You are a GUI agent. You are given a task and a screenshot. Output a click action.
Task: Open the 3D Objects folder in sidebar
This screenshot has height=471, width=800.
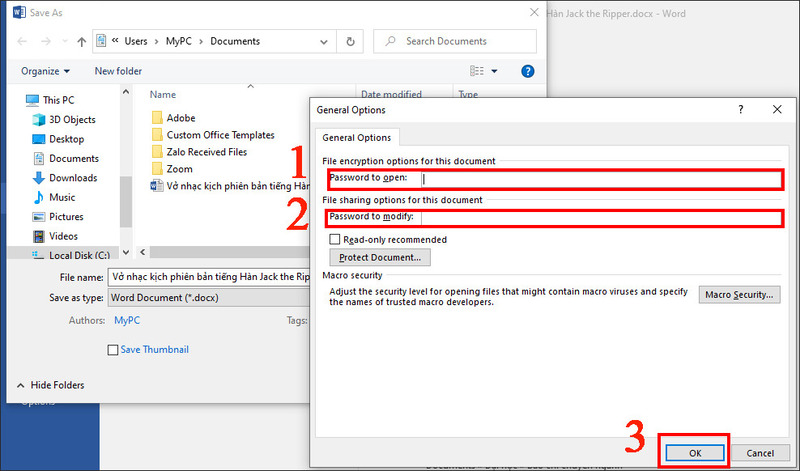pos(73,120)
